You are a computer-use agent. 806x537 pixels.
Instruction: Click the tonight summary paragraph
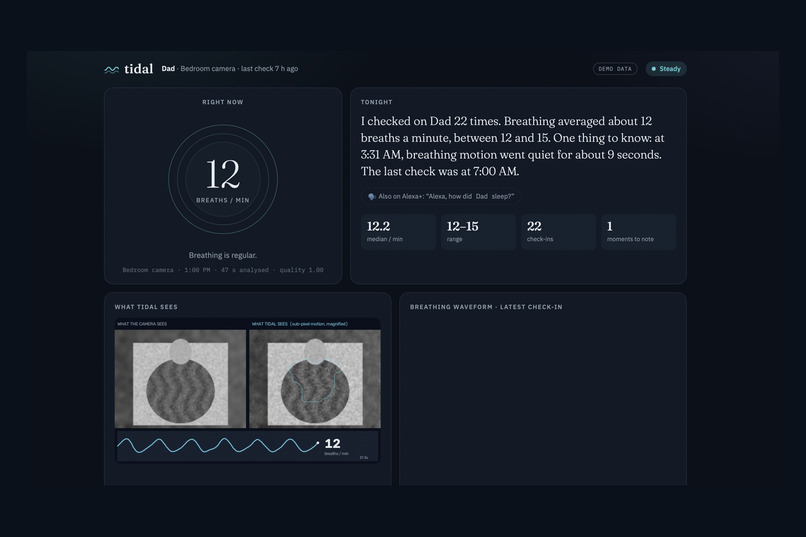click(512, 146)
